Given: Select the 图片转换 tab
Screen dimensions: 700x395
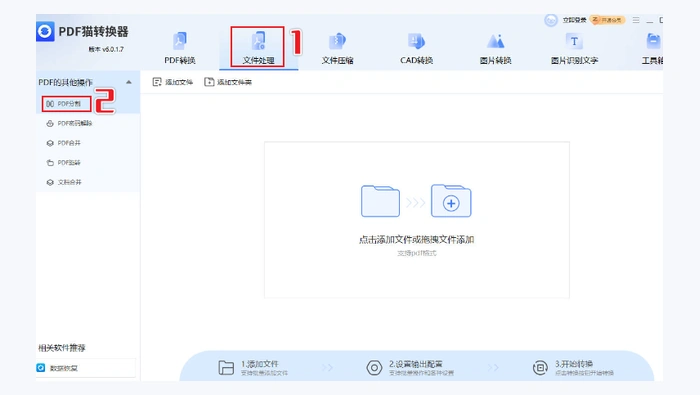Looking at the screenshot, I should 495,48.
